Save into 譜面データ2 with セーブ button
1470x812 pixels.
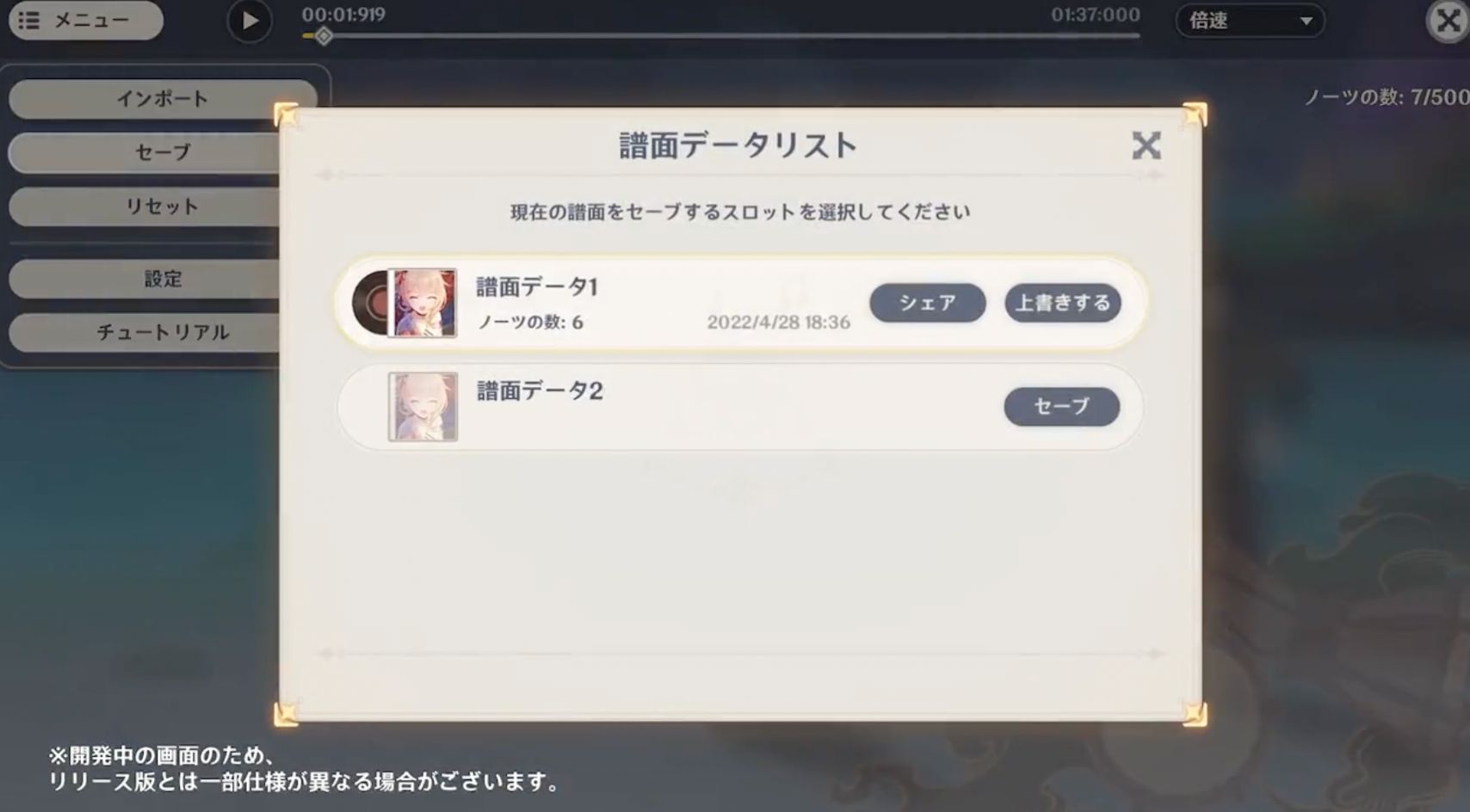(x=1062, y=407)
